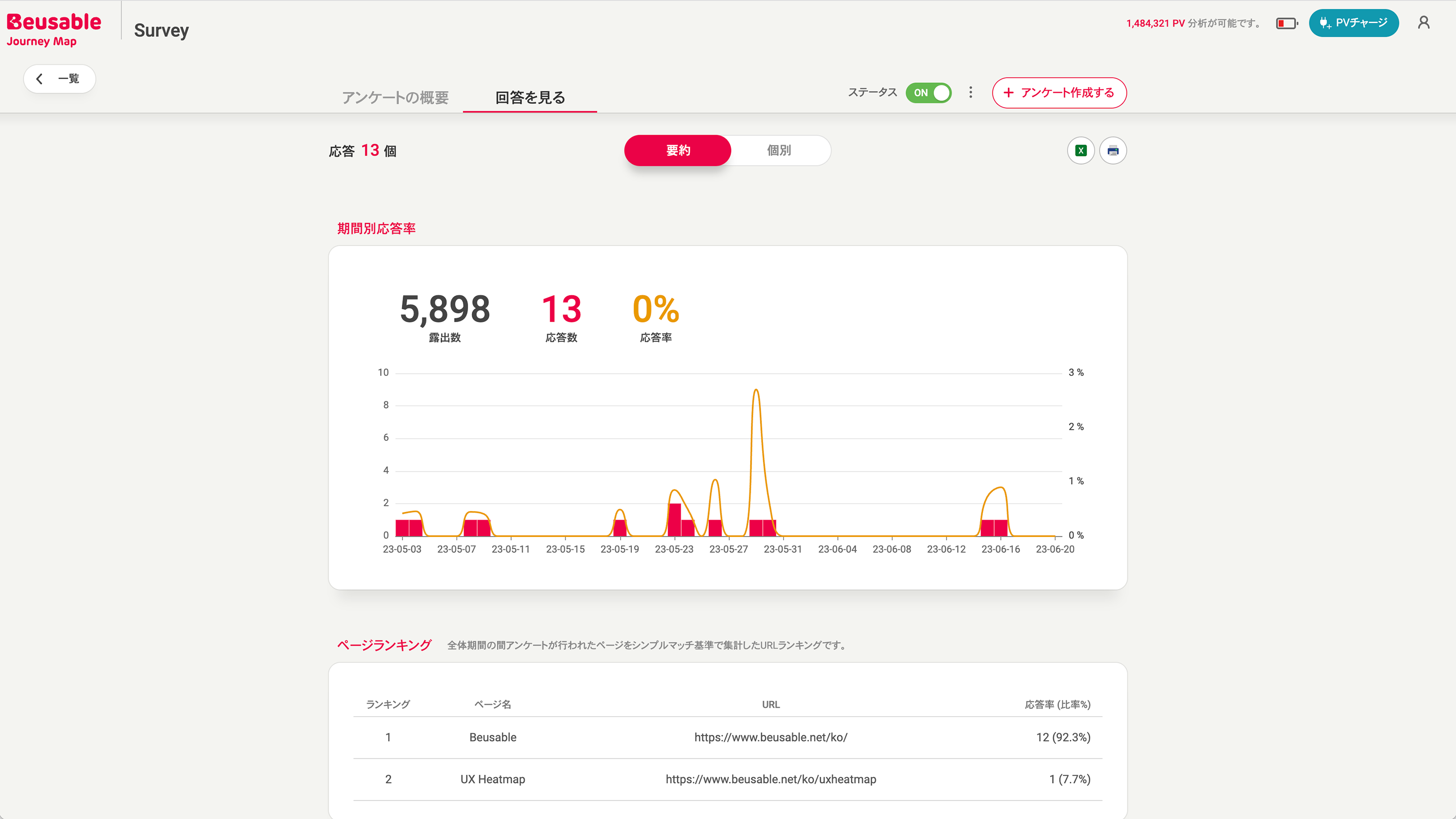Select the 回答を見る tab
The image size is (1456, 819).
530,97
